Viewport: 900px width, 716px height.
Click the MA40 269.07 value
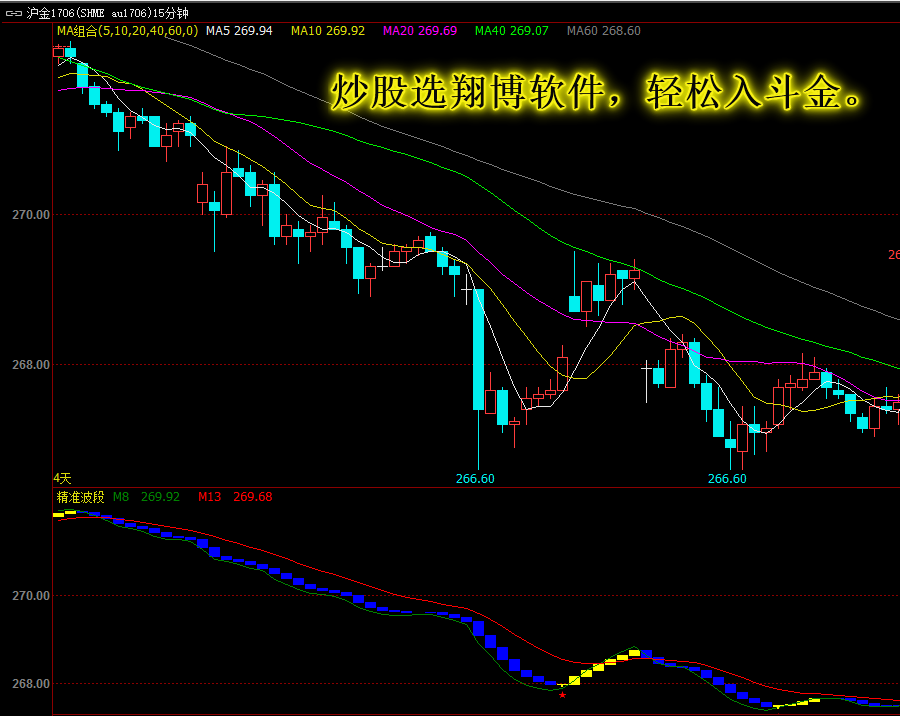511,31
